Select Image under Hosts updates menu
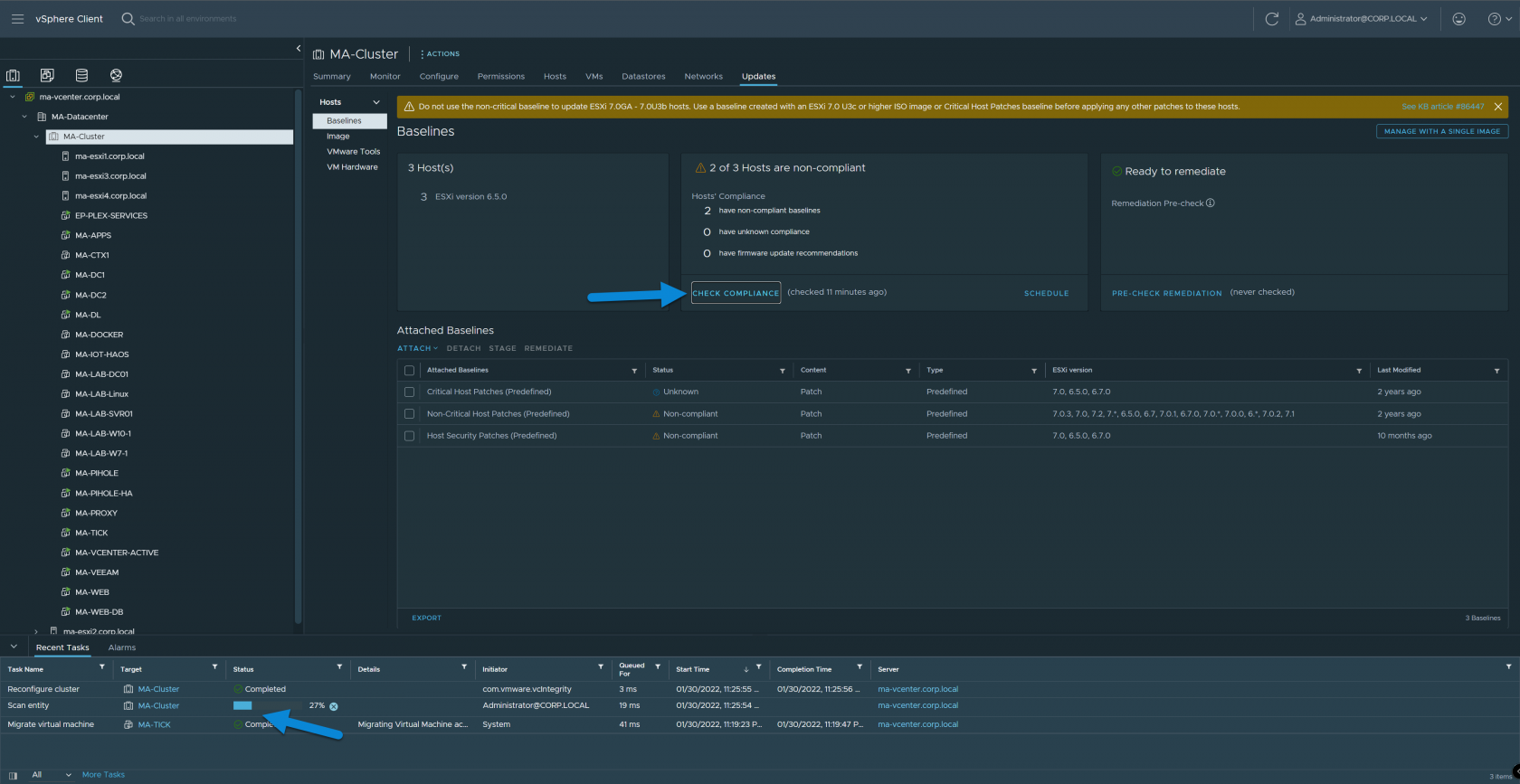Viewport: 1520px width, 784px height. pyautogui.click(x=338, y=137)
